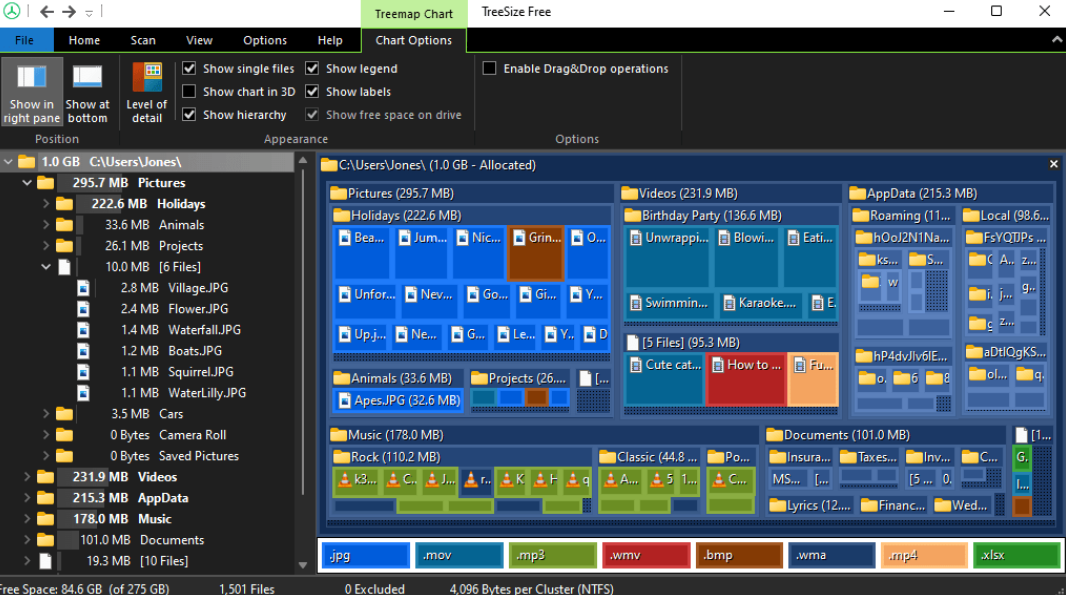The width and height of the screenshot is (1066, 595).
Task: Close the treemap chart pane
Action: [1054, 164]
